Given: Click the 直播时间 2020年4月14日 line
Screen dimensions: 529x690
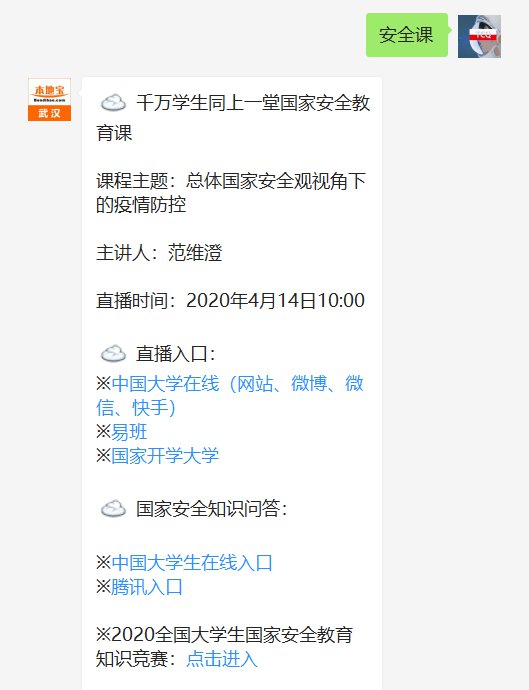Looking at the screenshot, I should point(231,301).
